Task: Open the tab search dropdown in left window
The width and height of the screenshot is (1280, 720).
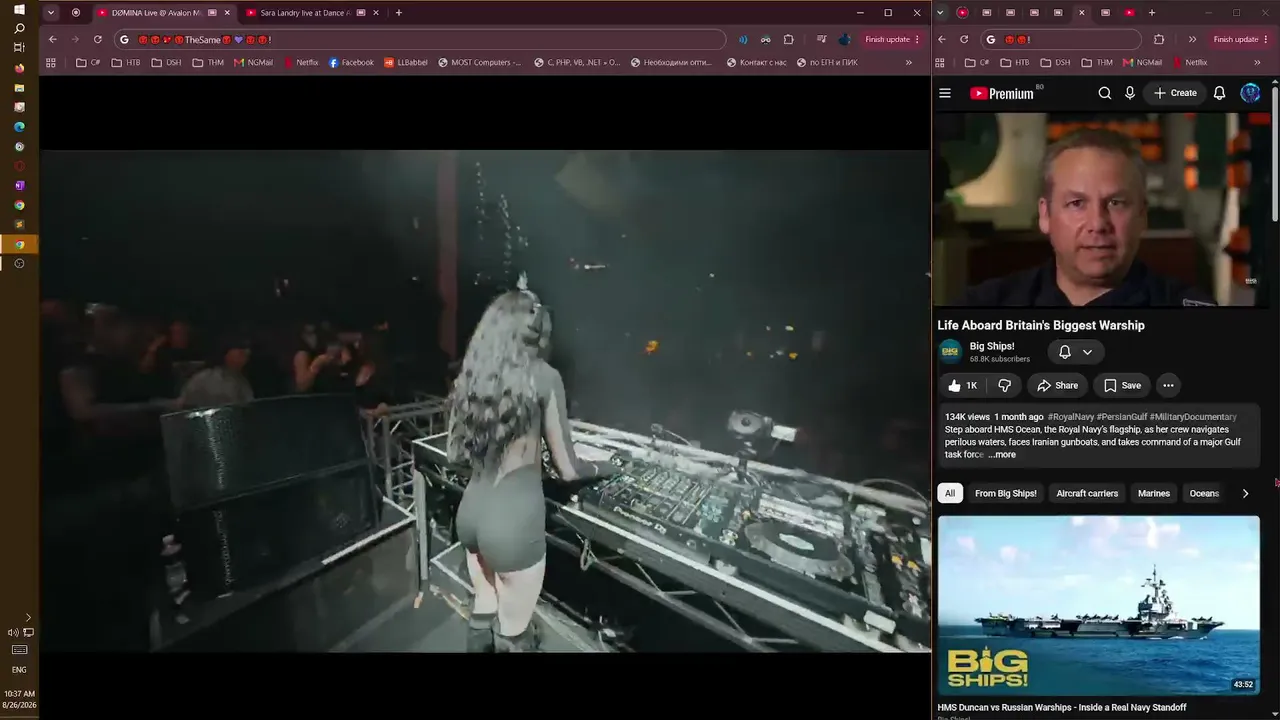Action: point(51,13)
